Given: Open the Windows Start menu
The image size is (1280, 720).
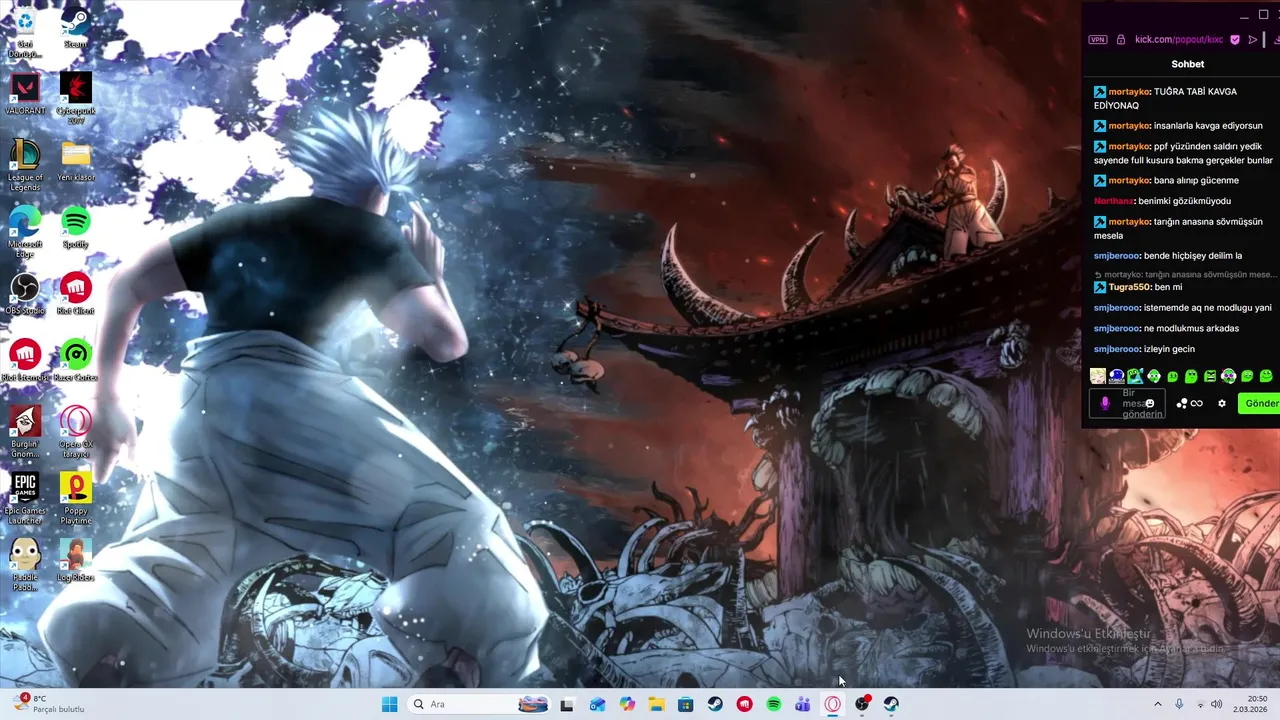Looking at the screenshot, I should [389, 704].
